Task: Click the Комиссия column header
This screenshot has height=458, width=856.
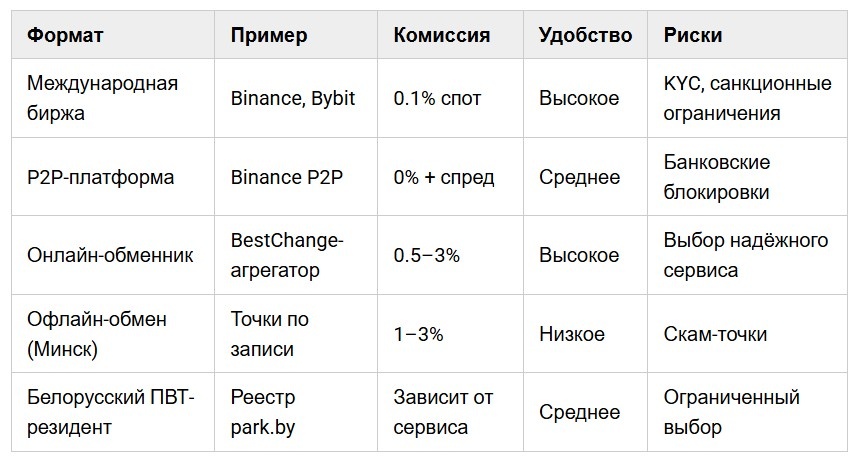Action: pos(450,35)
